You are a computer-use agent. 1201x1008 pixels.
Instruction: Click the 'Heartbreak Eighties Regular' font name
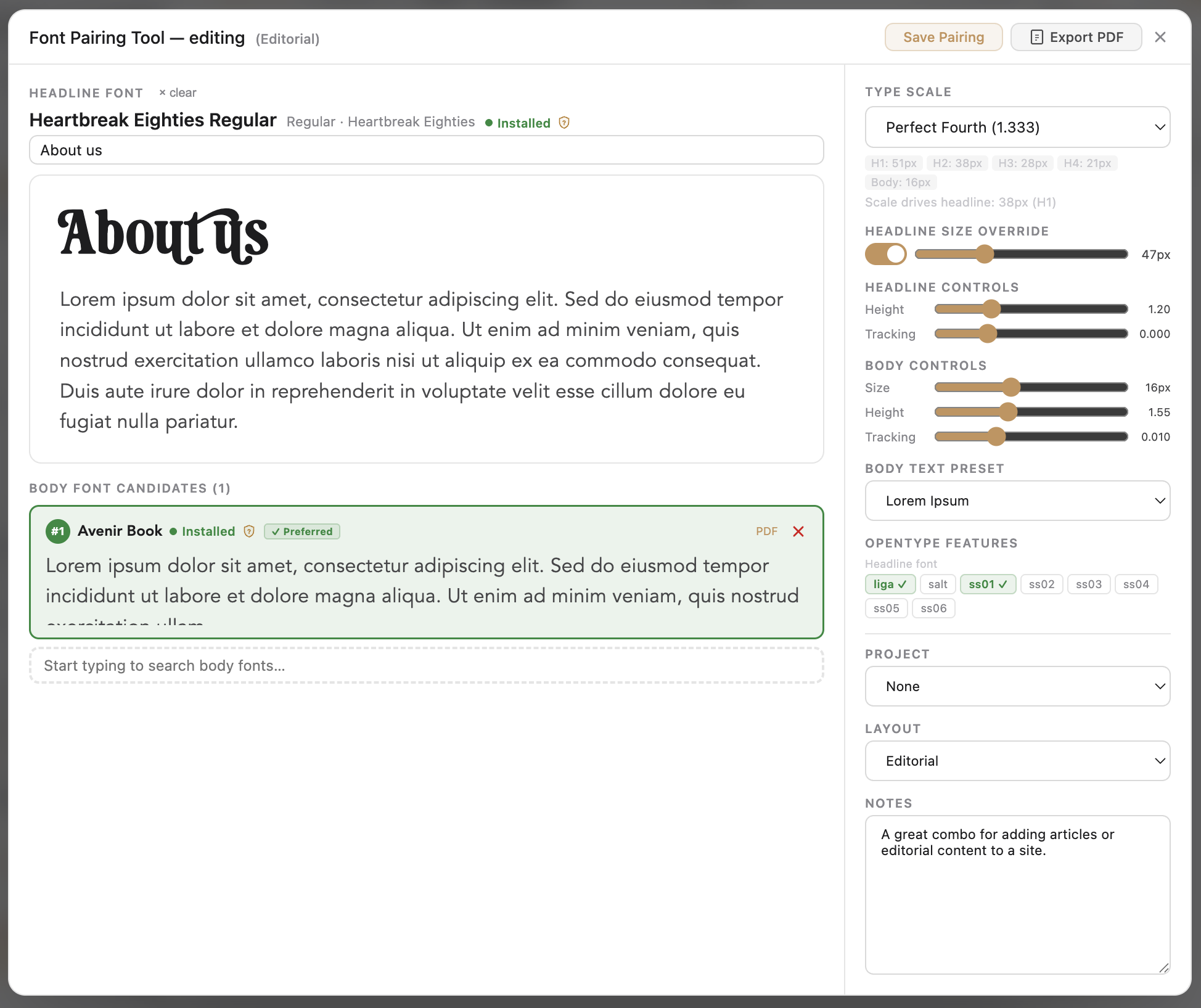pyautogui.click(x=153, y=120)
